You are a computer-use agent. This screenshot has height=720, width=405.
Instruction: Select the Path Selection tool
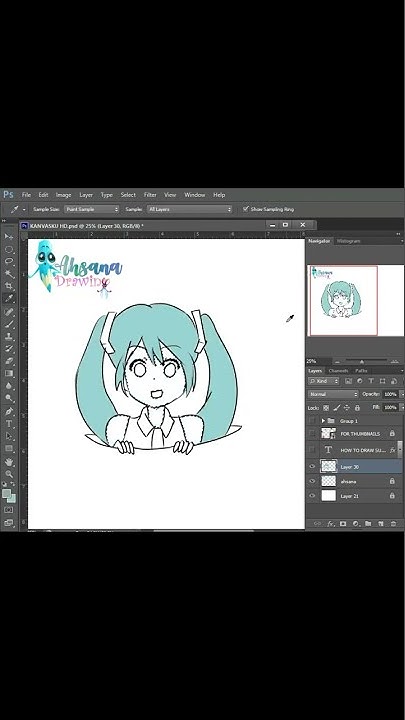(x=9, y=436)
